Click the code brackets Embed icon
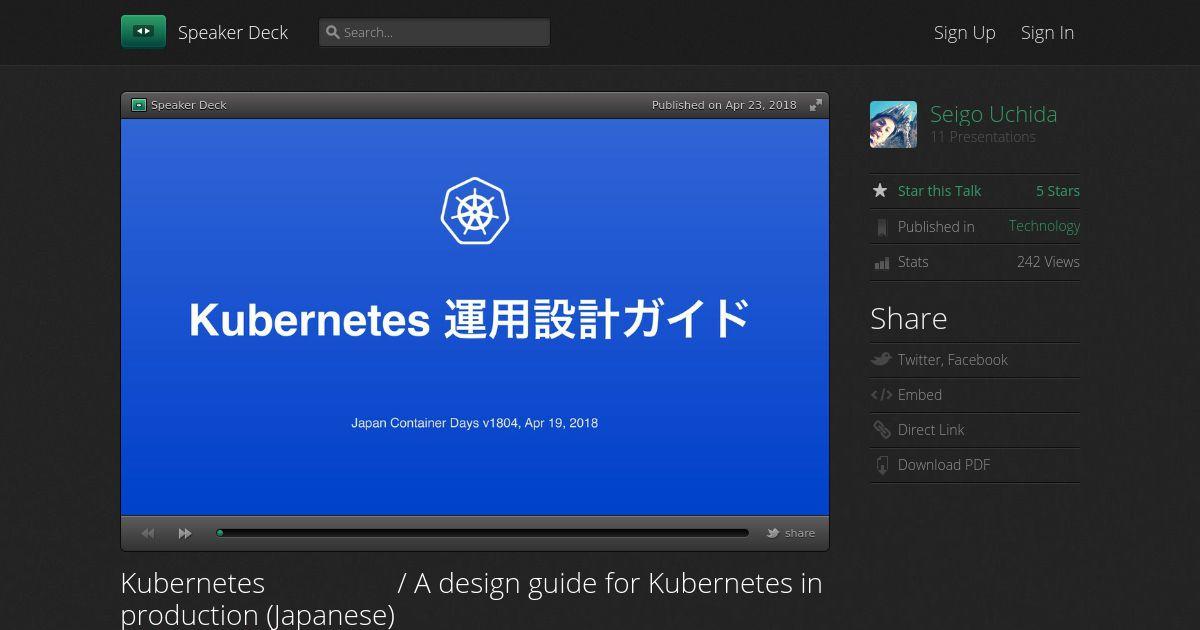 click(881, 395)
